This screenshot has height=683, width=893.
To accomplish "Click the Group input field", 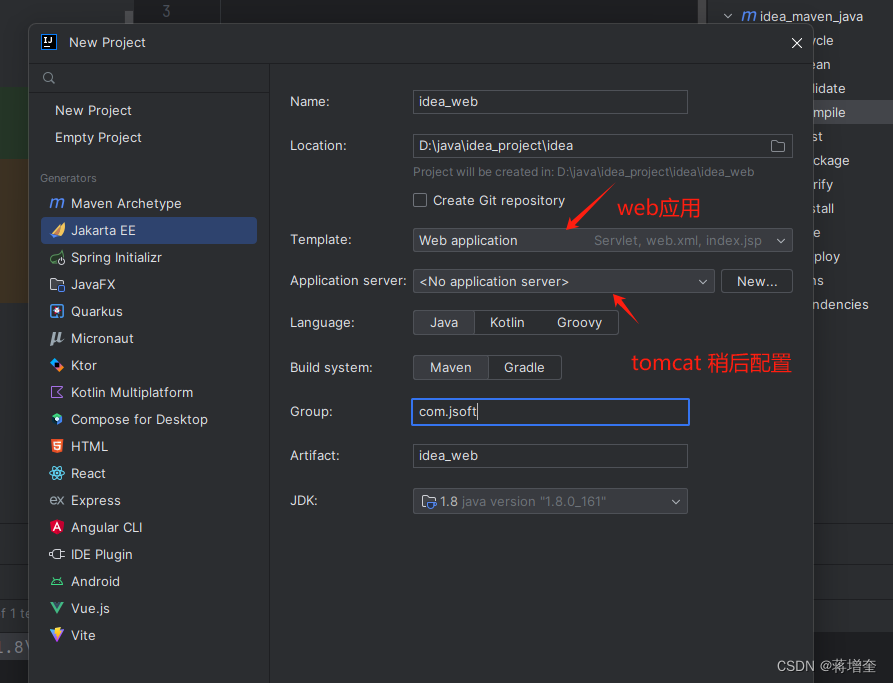I will pyautogui.click(x=550, y=412).
